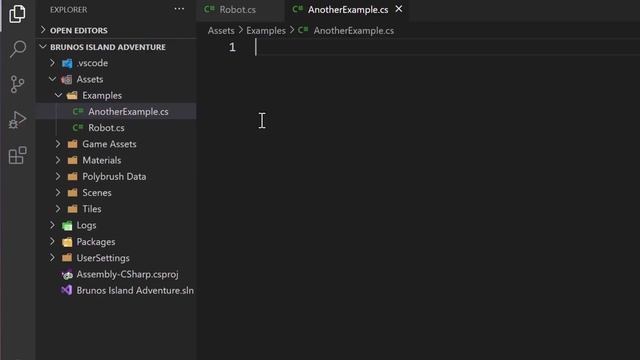Expand the Polybrush Data folder chevron
Image resolution: width=640 pixels, height=360 pixels.
coord(58,176)
